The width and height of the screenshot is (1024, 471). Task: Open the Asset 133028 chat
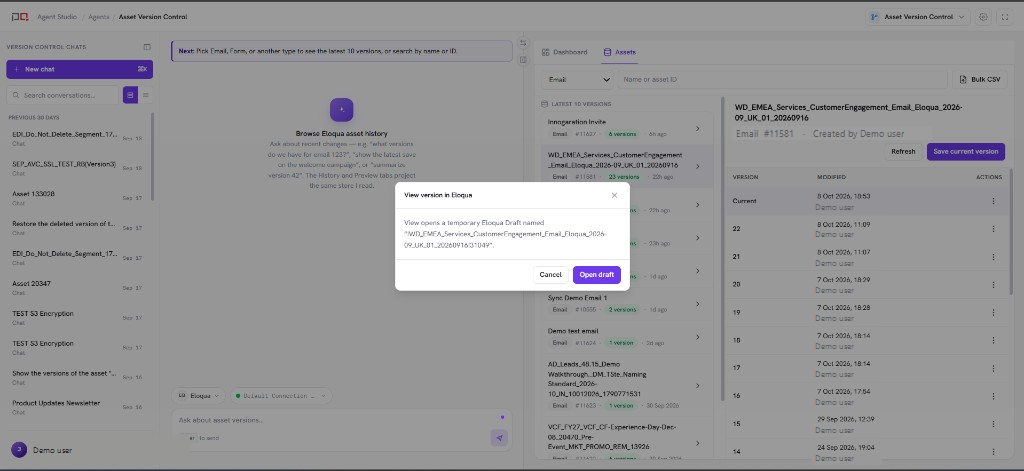[77, 197]
